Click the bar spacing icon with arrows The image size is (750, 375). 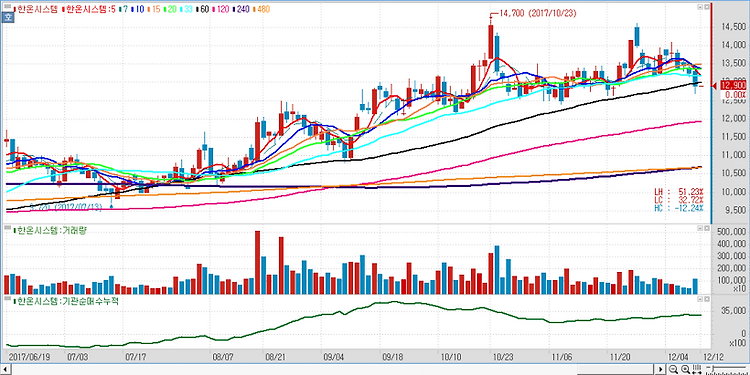pos(696,369)
